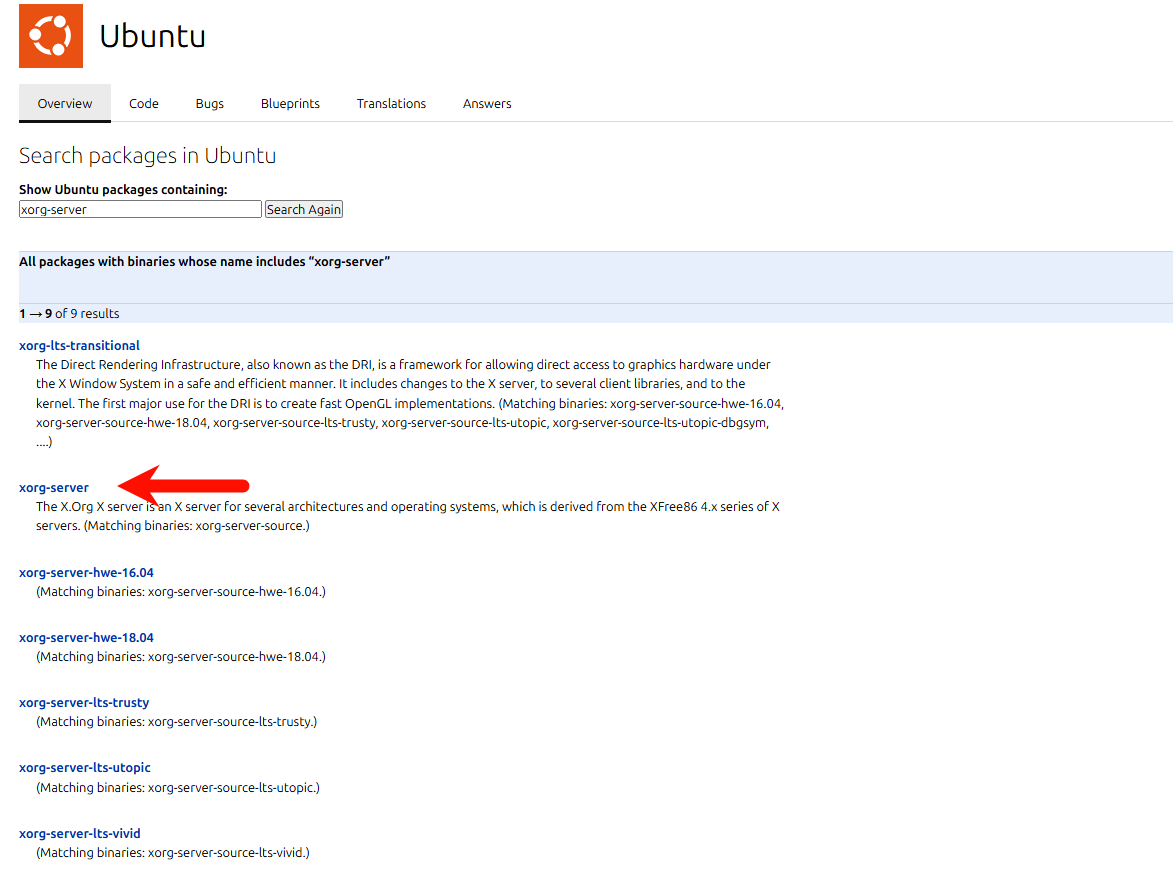Open the Ubuntu heading link

point(153,36)
